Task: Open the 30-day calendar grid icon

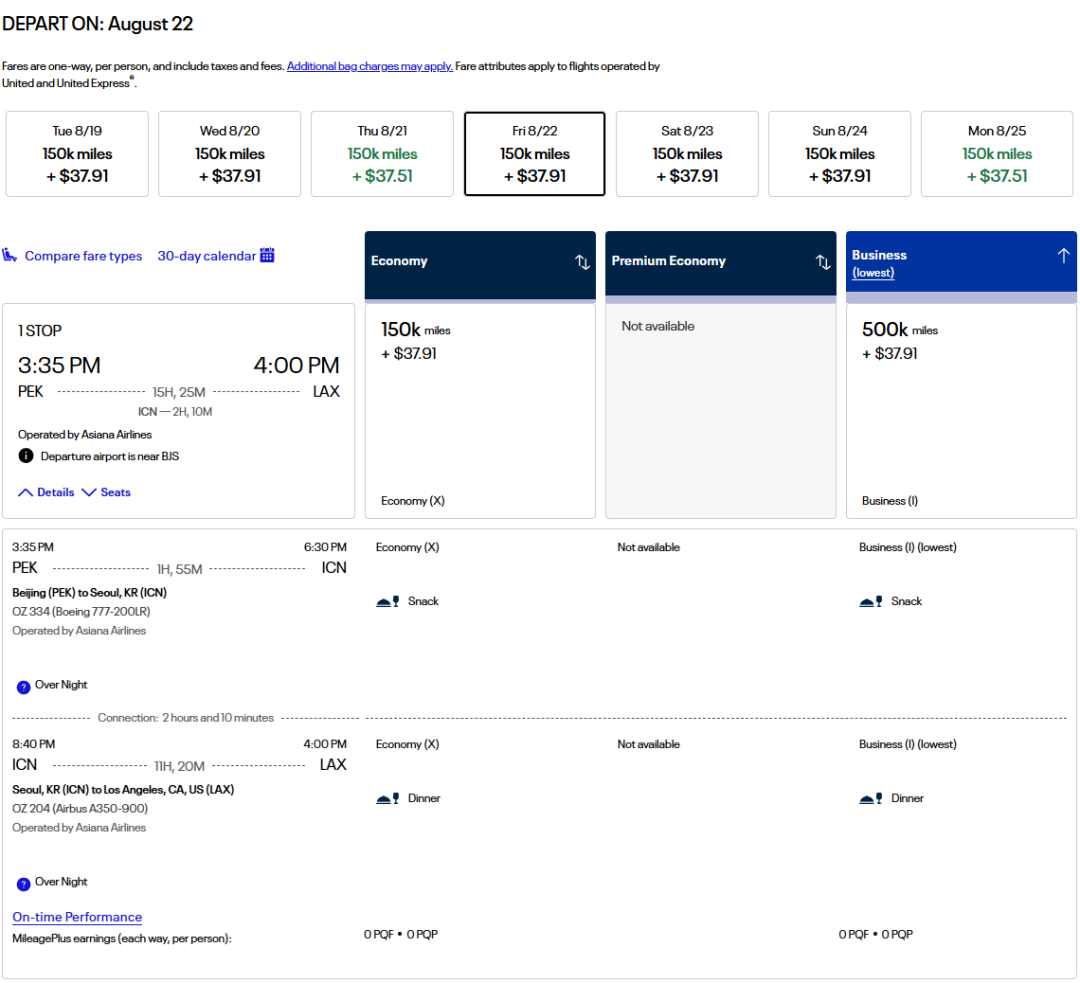Action: click(267, 255)
